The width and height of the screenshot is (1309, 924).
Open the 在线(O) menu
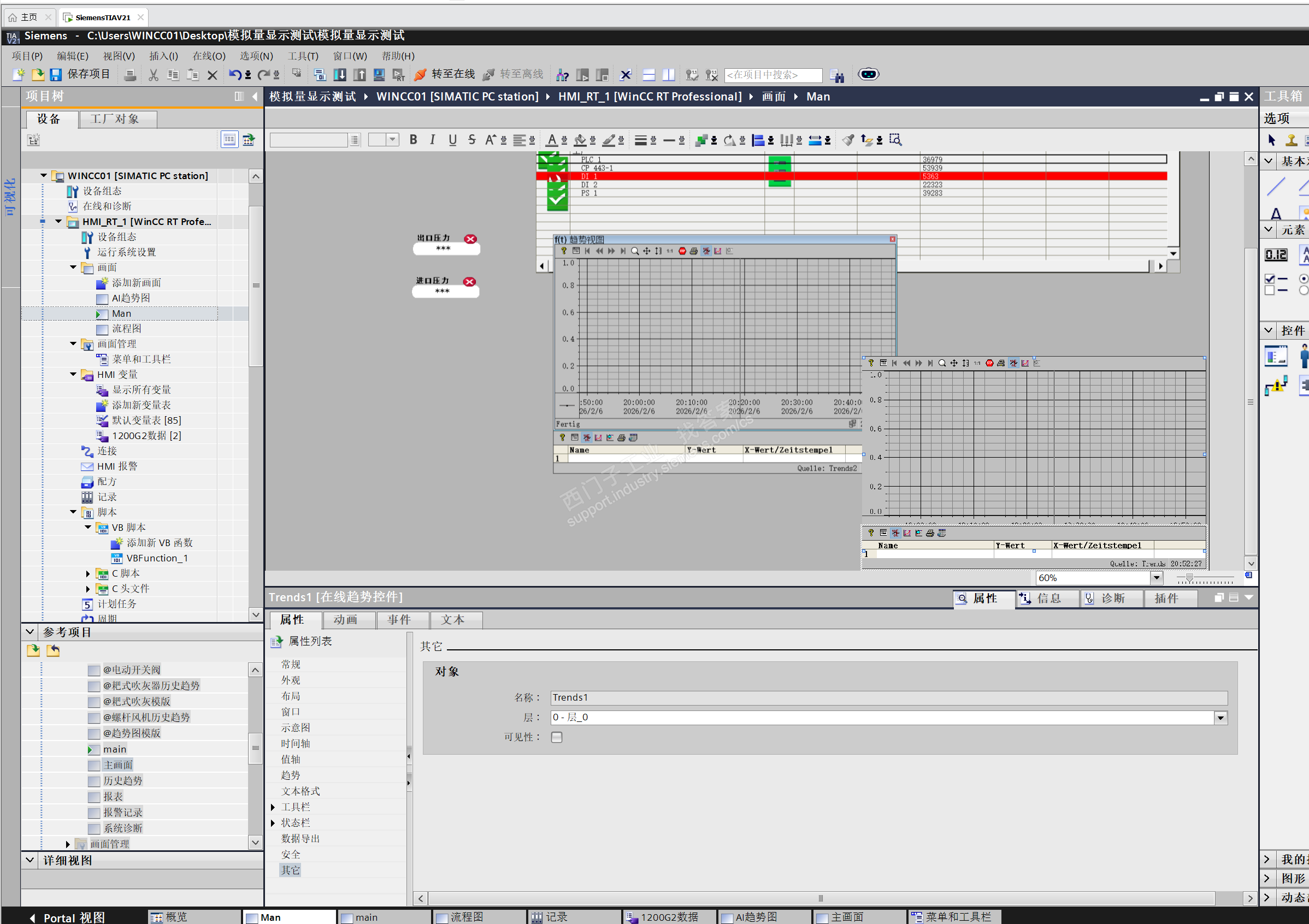pos(209,56)
